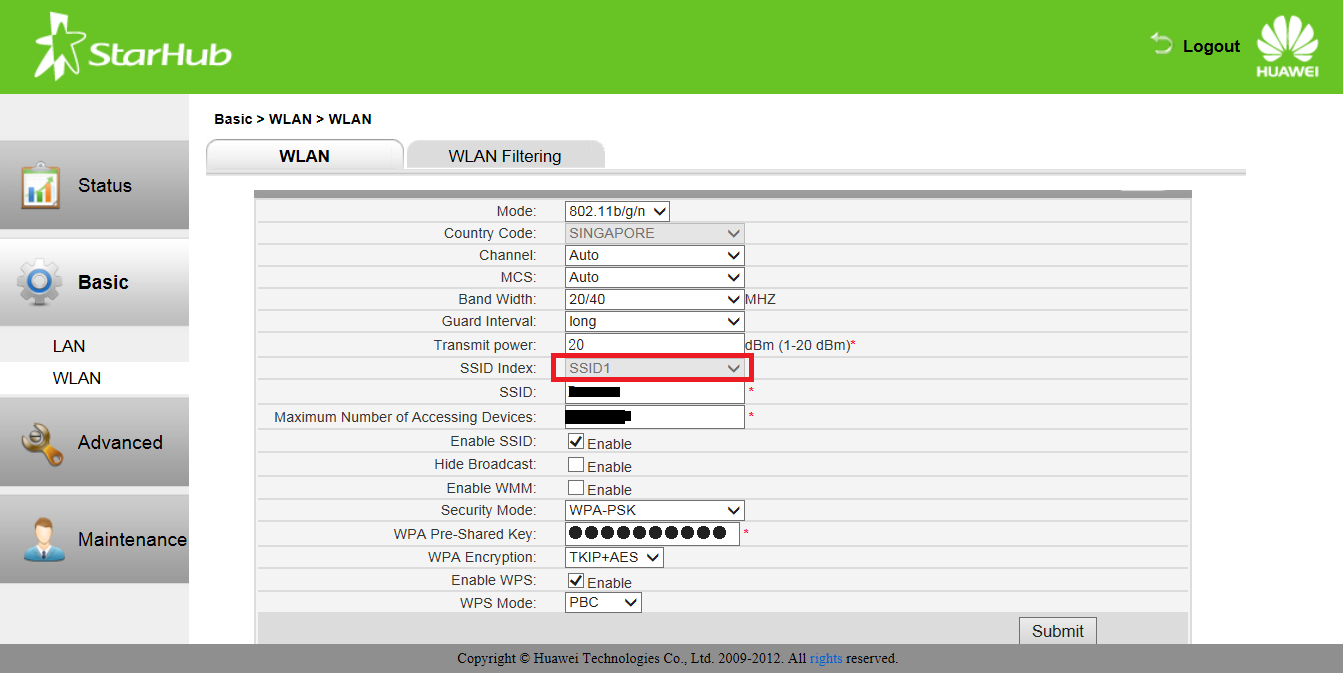Follow the rights link in footer
The height and width of the screenshot is (673, 1343).
click(826, 658)
